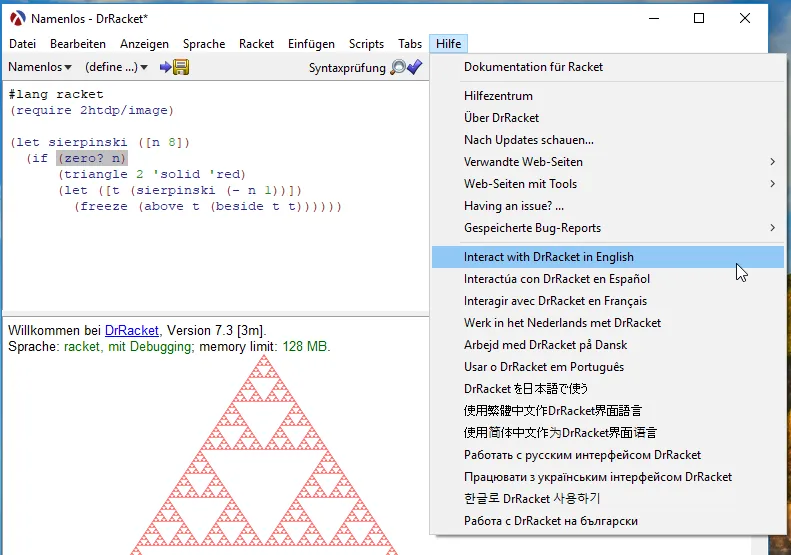The width and height of the screenshot is (791, 555).
Task: Expand Gespeicherte Bug-Reports submenu
Action: tap(608, 228)
